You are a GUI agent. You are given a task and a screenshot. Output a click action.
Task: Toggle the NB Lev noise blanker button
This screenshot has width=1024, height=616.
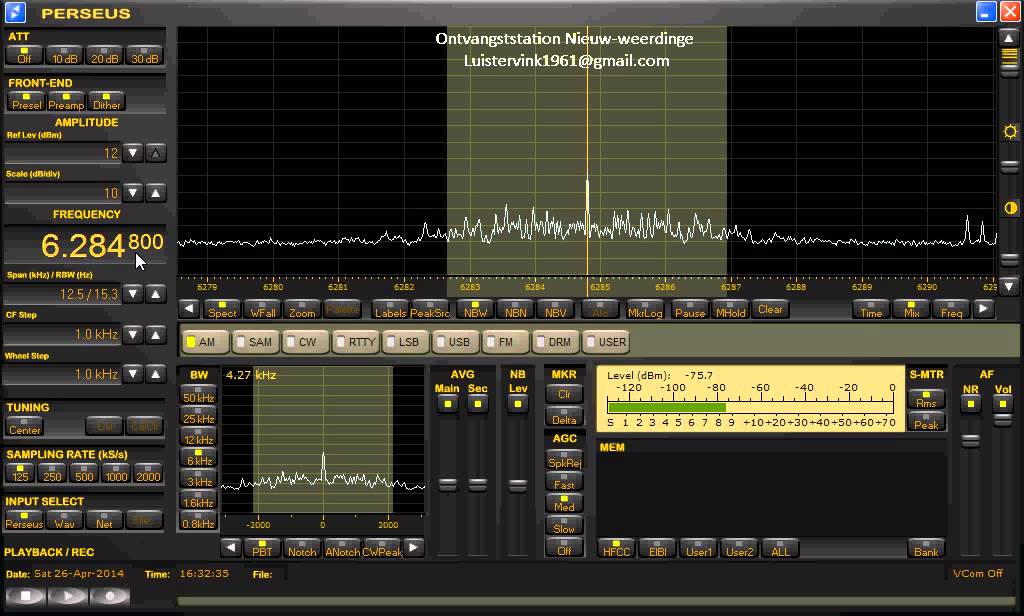pyautogui.click(x=517, y=404)
